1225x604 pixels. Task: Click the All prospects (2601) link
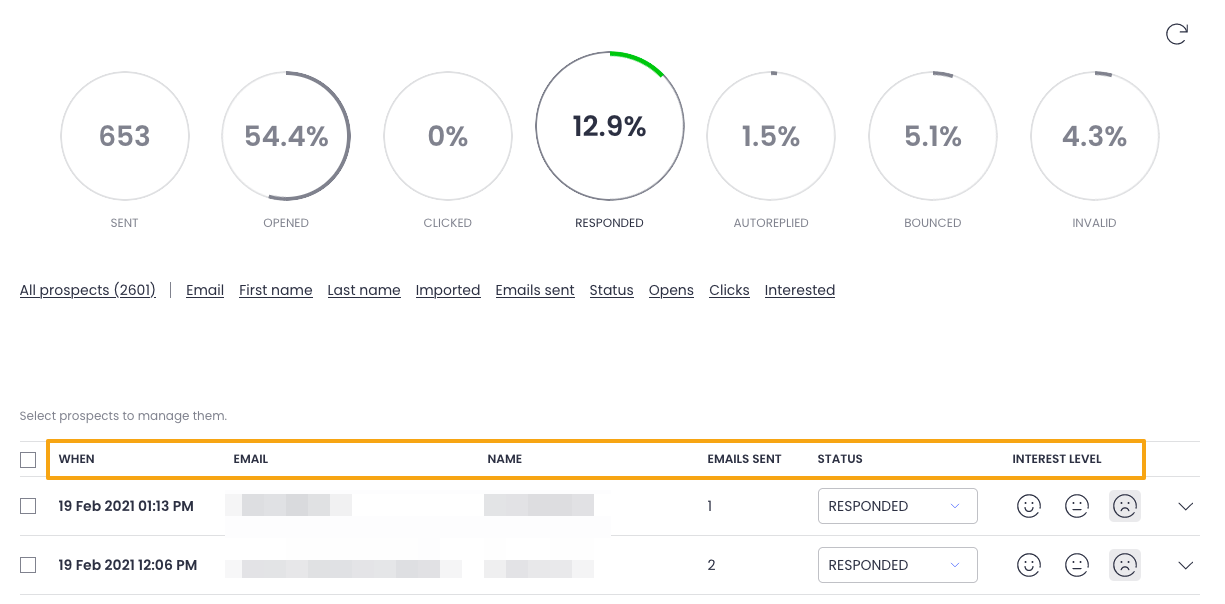coord(88,290)
